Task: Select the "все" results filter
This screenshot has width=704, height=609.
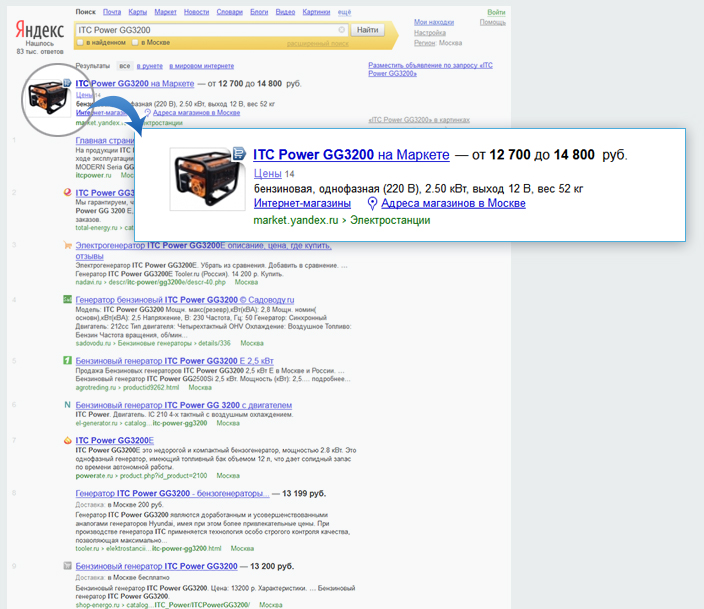Action: 124,66
